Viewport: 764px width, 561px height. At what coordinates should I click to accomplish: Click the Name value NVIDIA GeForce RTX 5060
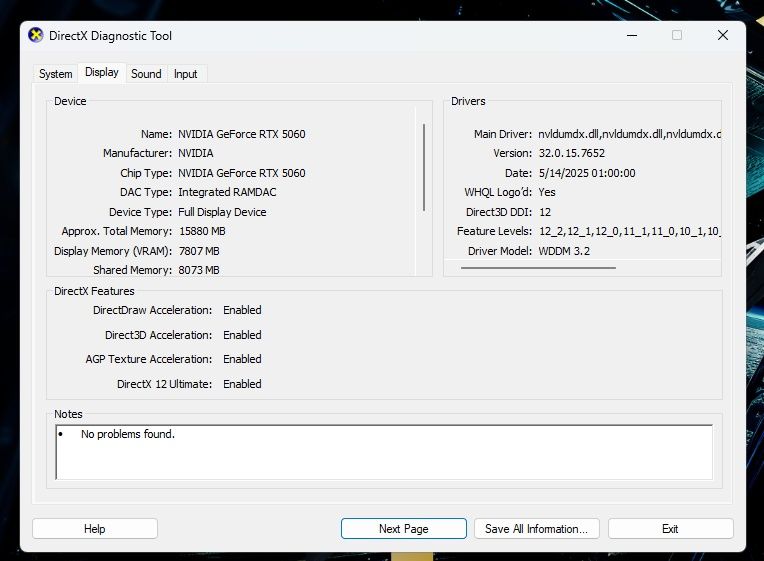pos(242,134)
